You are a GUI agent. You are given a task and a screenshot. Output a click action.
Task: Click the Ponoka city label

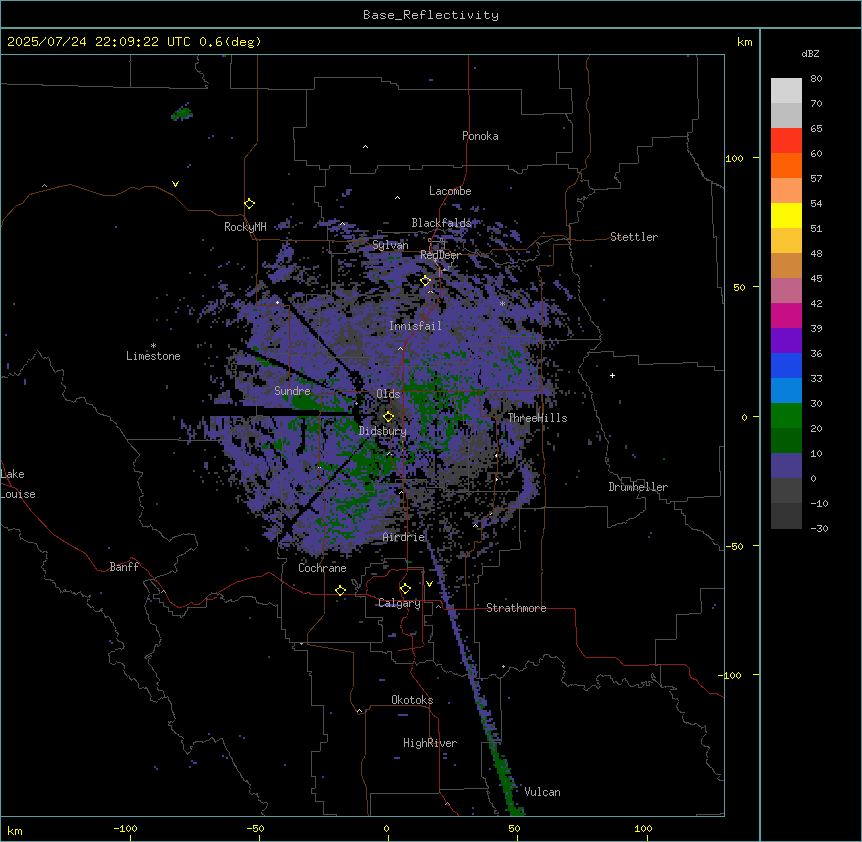480,136
